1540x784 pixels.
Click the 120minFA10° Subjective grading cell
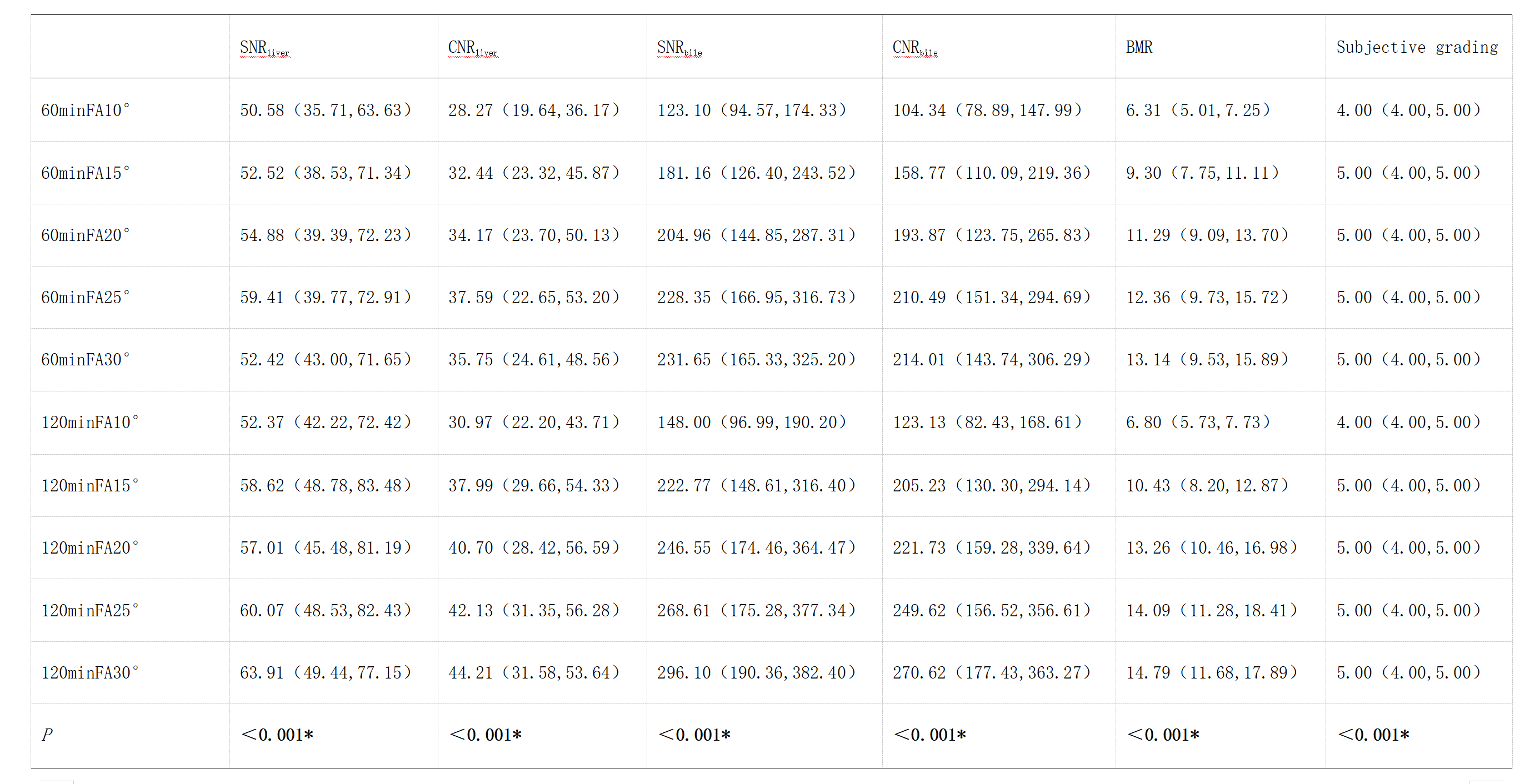pyautogui.click(x=1408, y=423)
